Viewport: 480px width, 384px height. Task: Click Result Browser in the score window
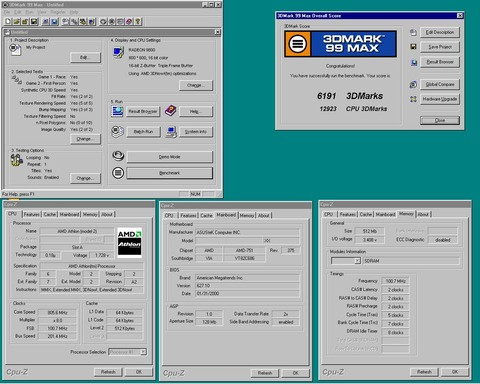(x=440, y=62)
